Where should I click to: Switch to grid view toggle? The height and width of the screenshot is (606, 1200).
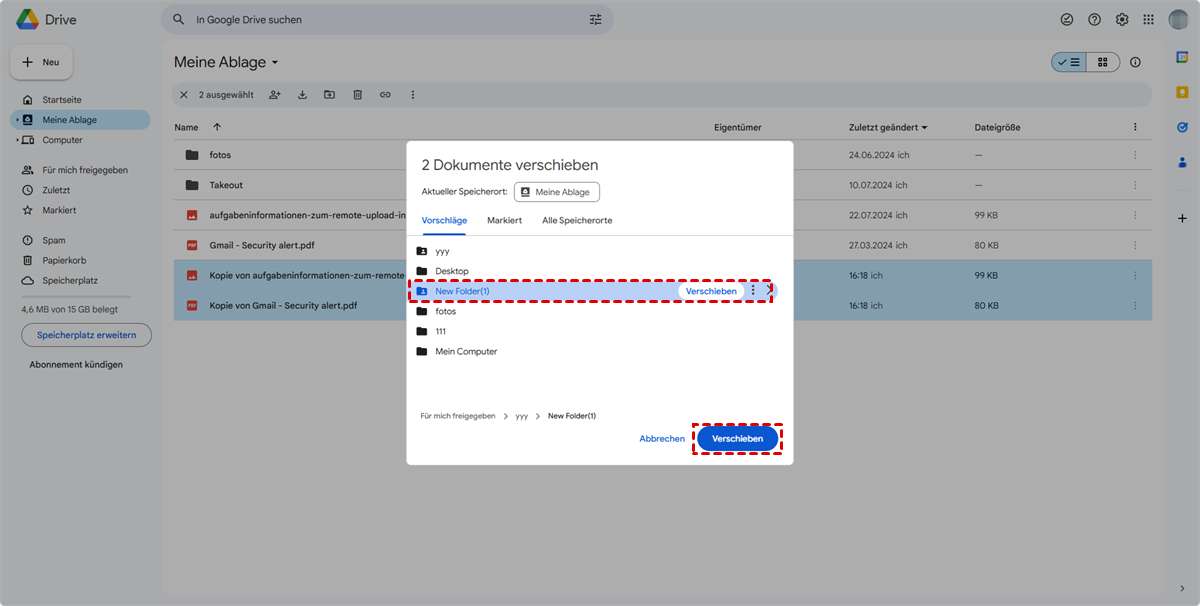1103,62
